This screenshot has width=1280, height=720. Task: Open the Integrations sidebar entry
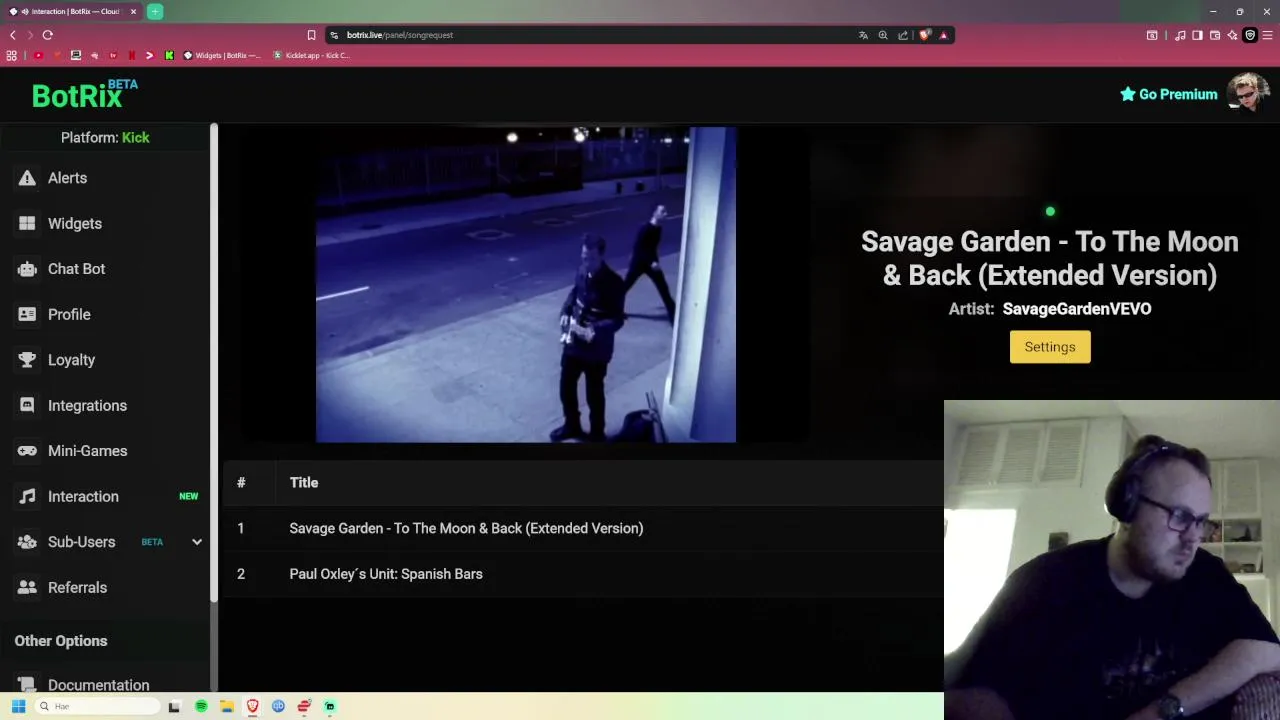click(x=87, y=405)
